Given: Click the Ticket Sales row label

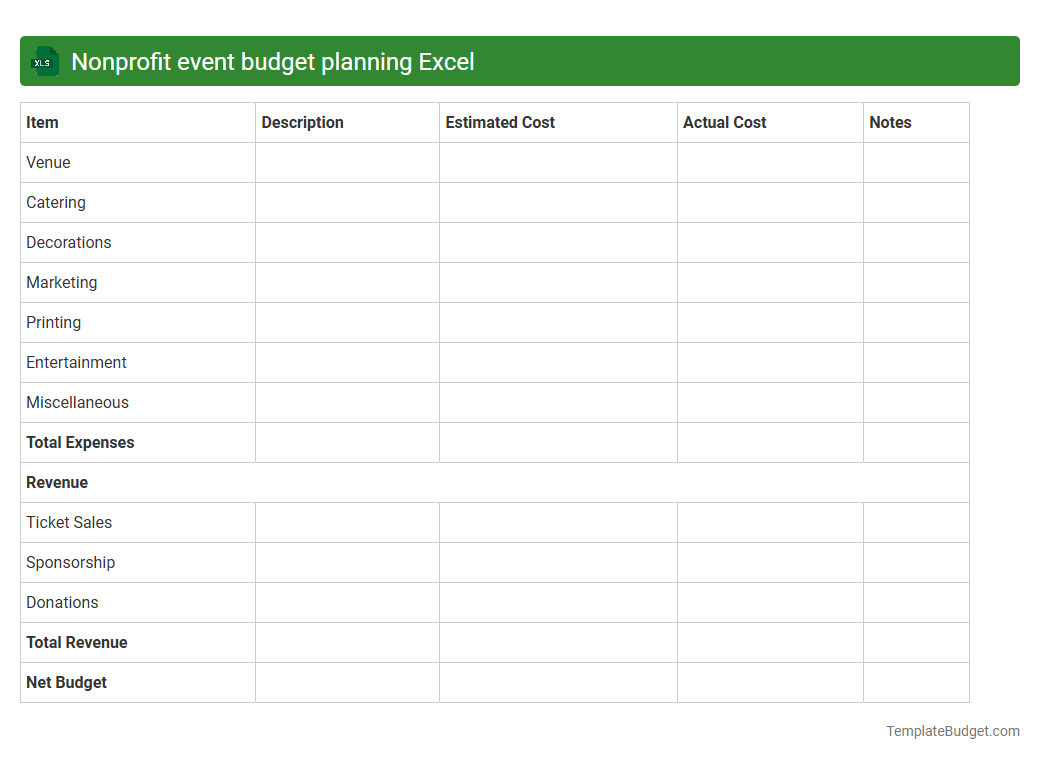Looking at the screenshot, I should point(69,522).
